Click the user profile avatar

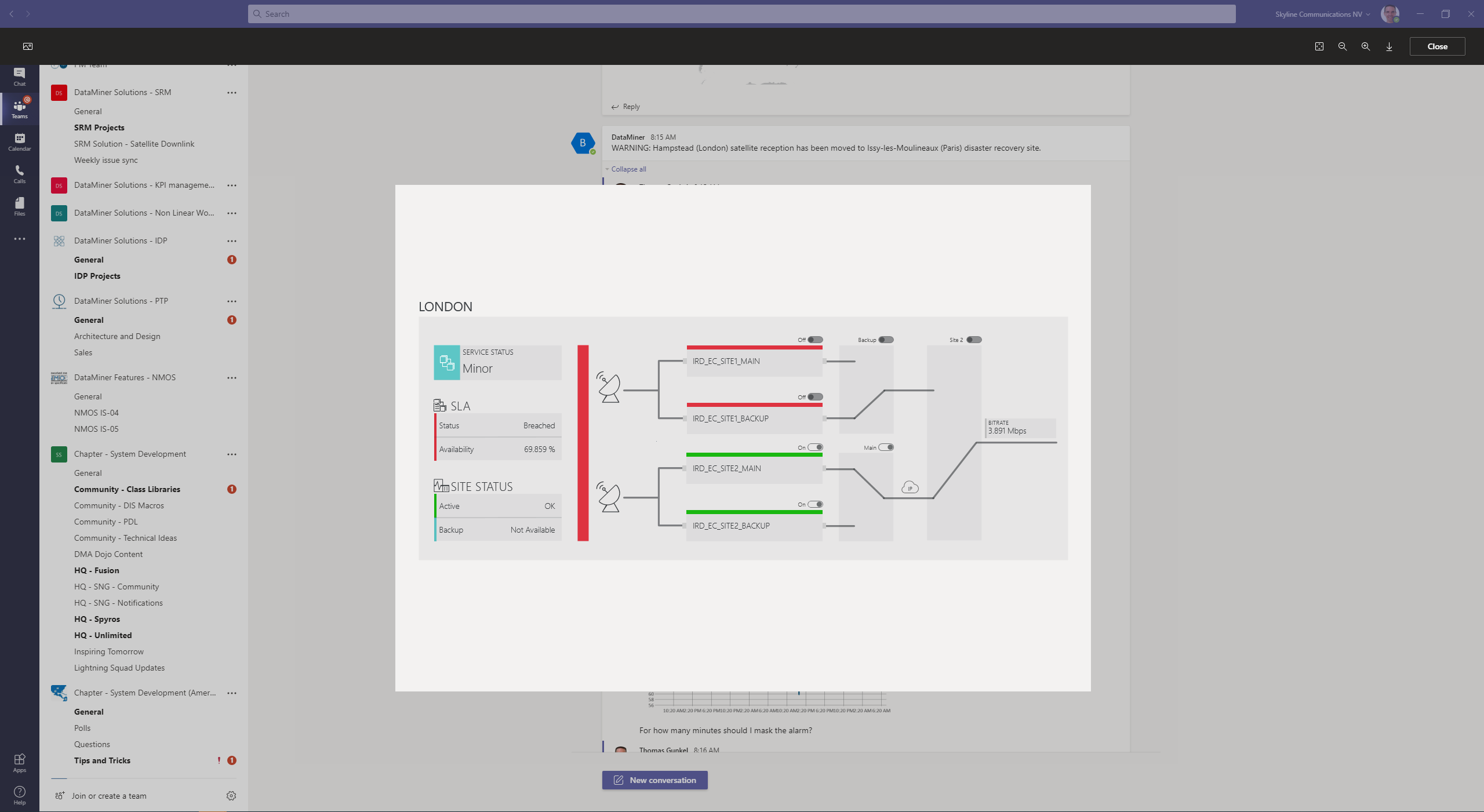[x=1390, y=14]
